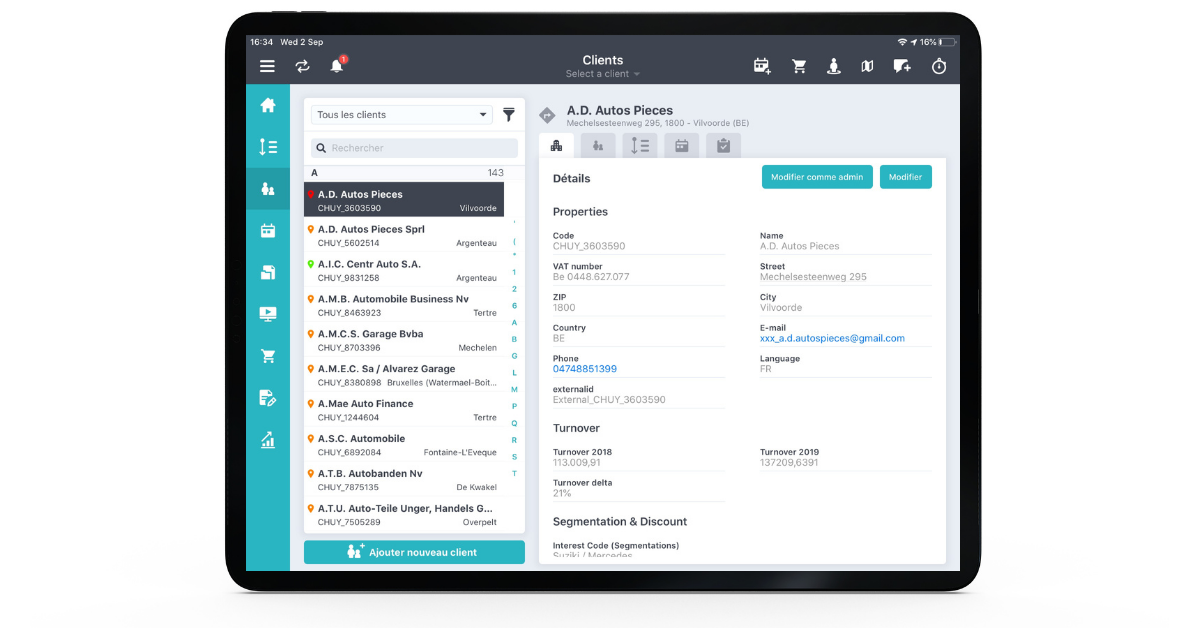Switch to the contacts tab
Image resolution: width=1200 pixels, height=628 pixels.
[x=598, y=146]
